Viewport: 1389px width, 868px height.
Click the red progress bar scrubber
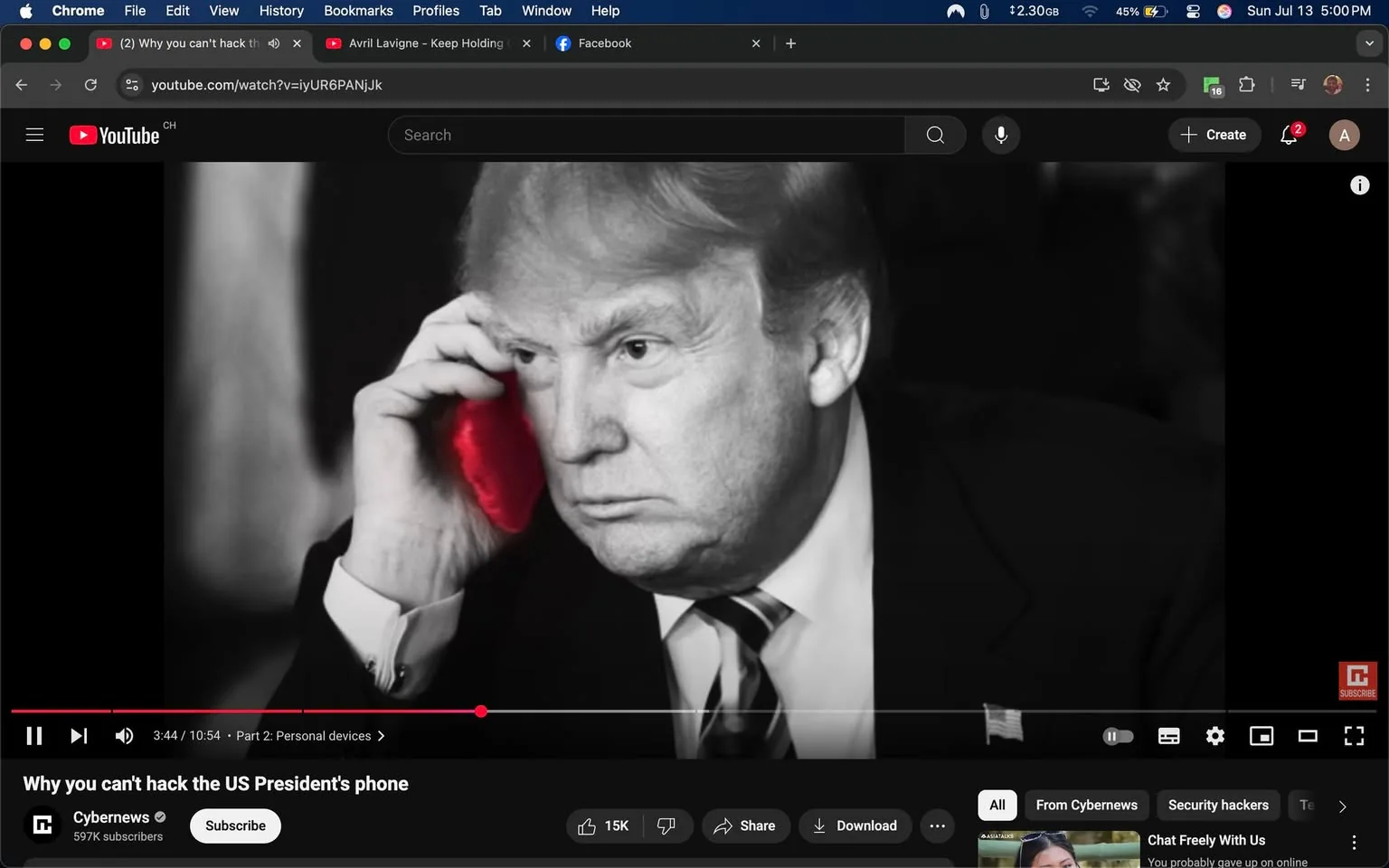click(x=481, y=712)
